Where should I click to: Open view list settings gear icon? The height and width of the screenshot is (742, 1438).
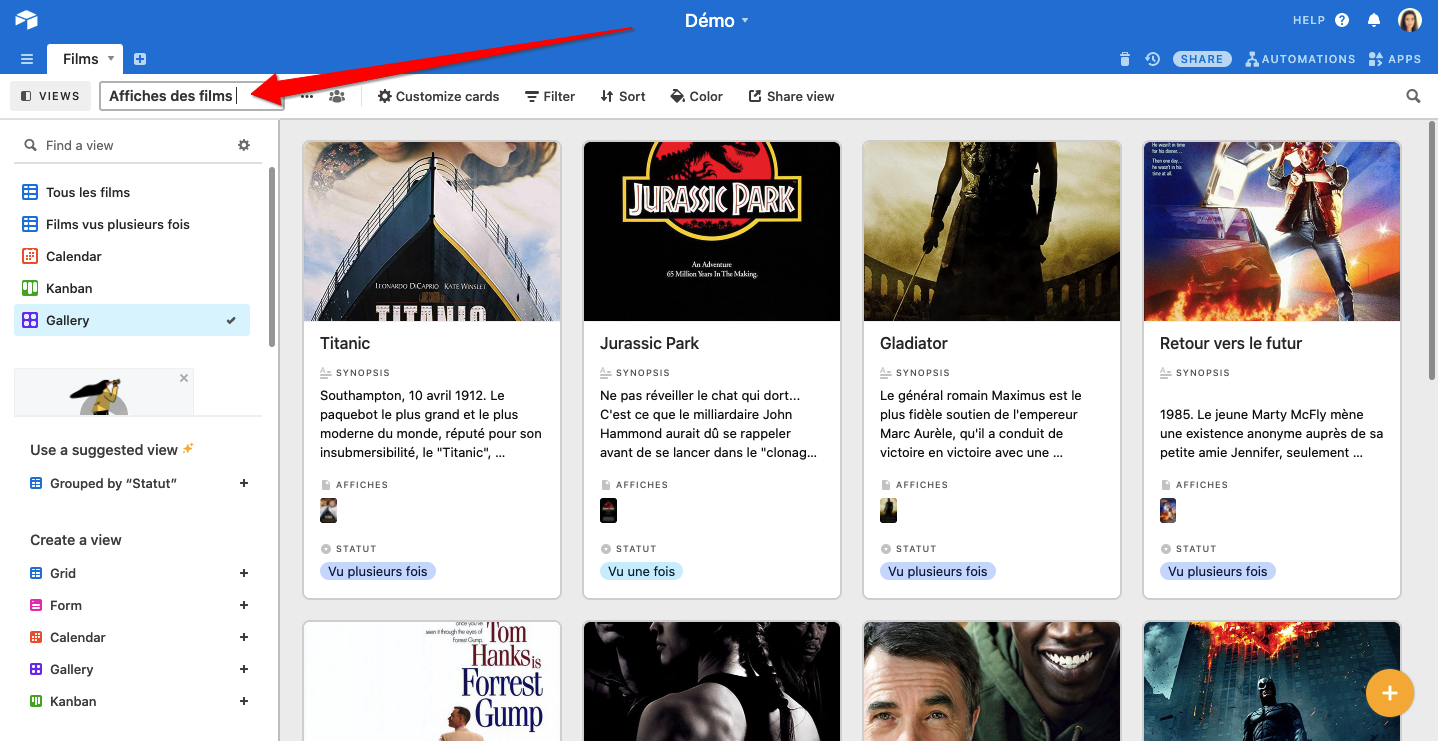point(244,145)
